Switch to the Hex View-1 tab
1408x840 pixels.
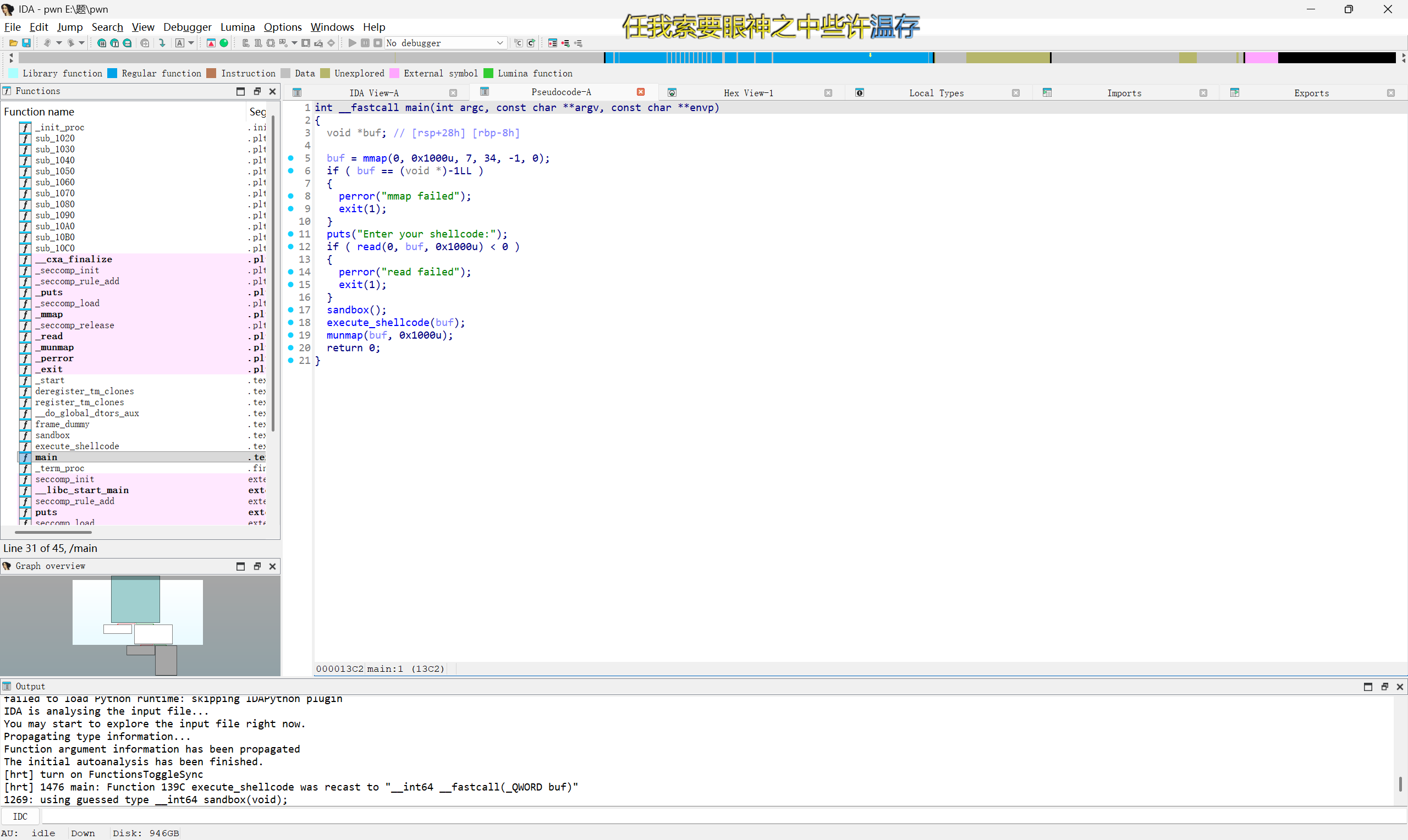pyautogui.click(x=749, y=92)
